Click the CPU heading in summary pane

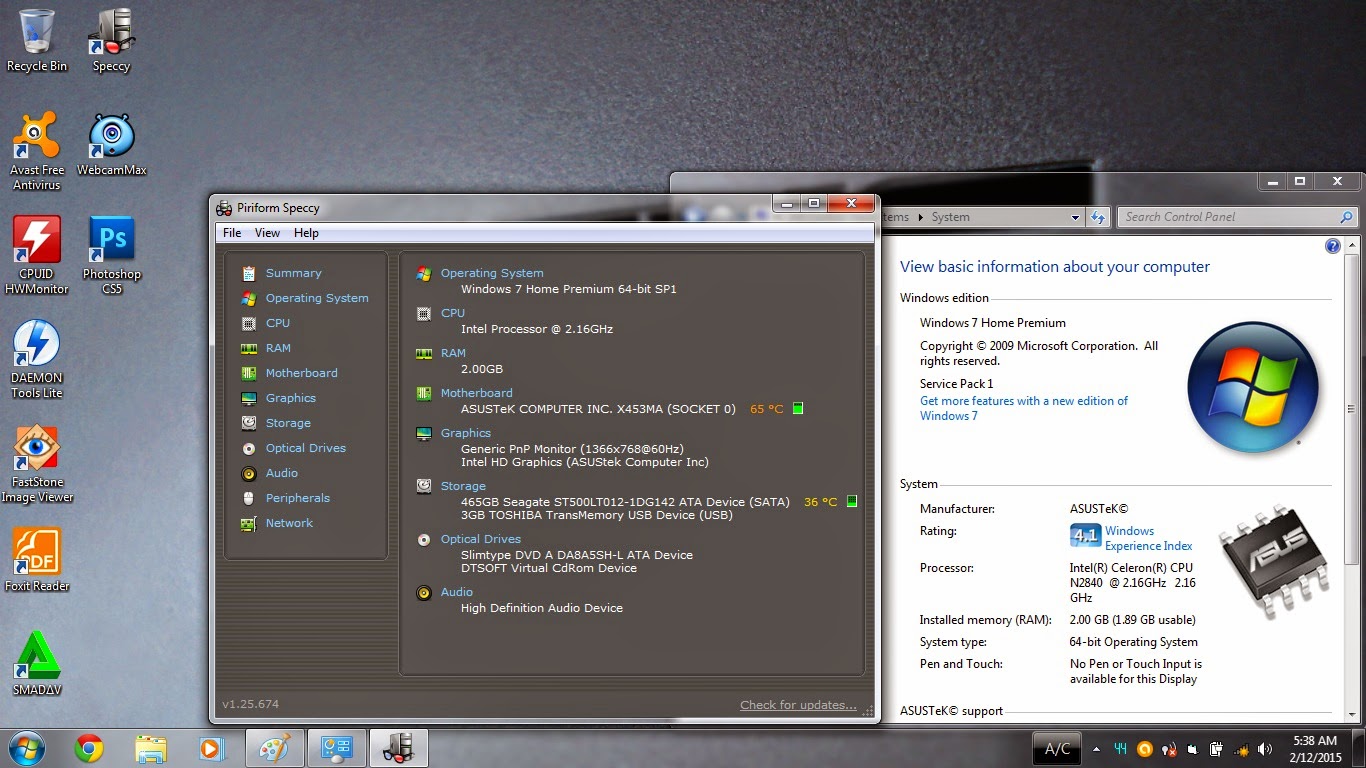[453, 313]
